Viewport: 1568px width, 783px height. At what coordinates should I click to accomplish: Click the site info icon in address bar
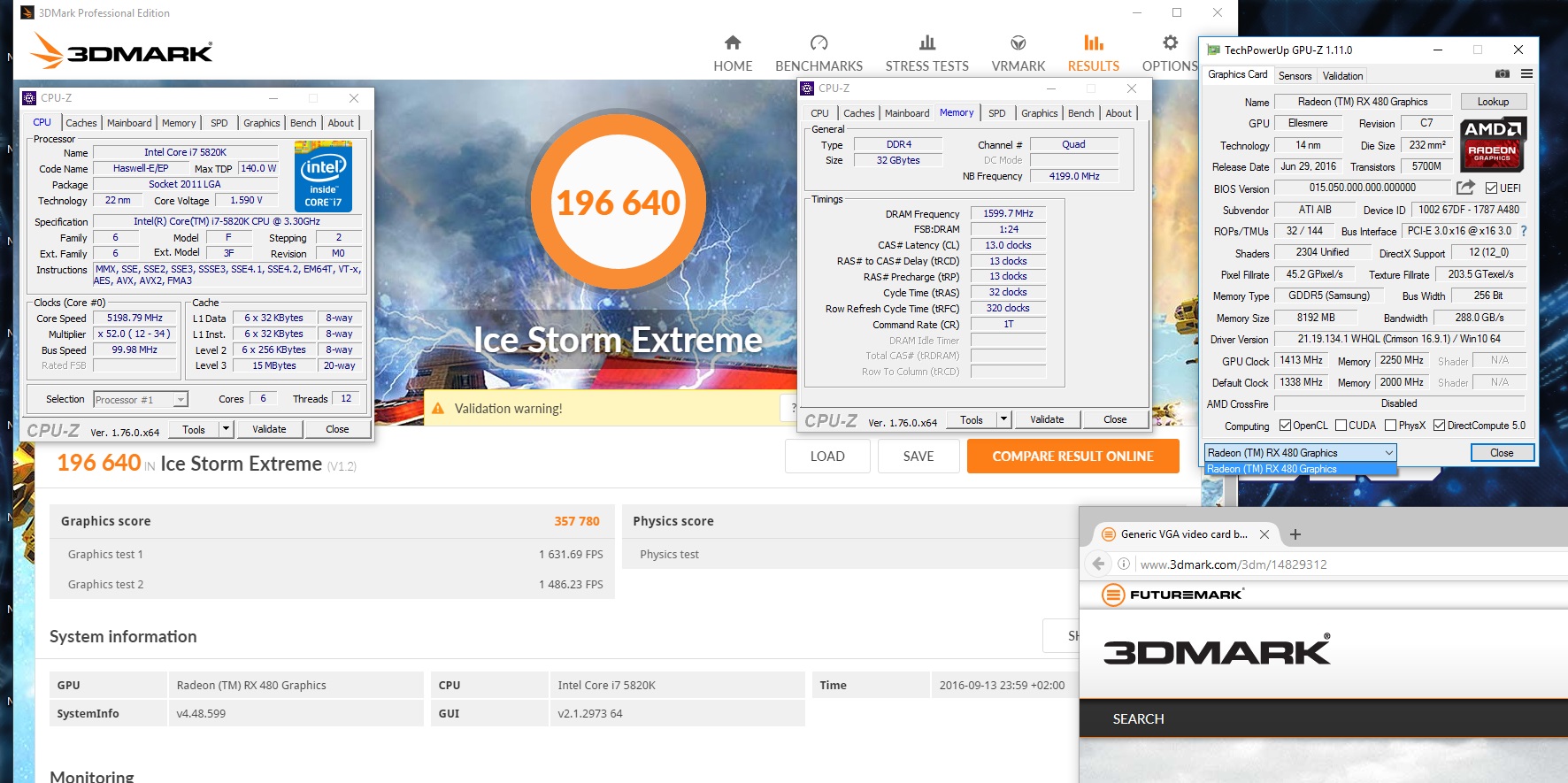1124,564
